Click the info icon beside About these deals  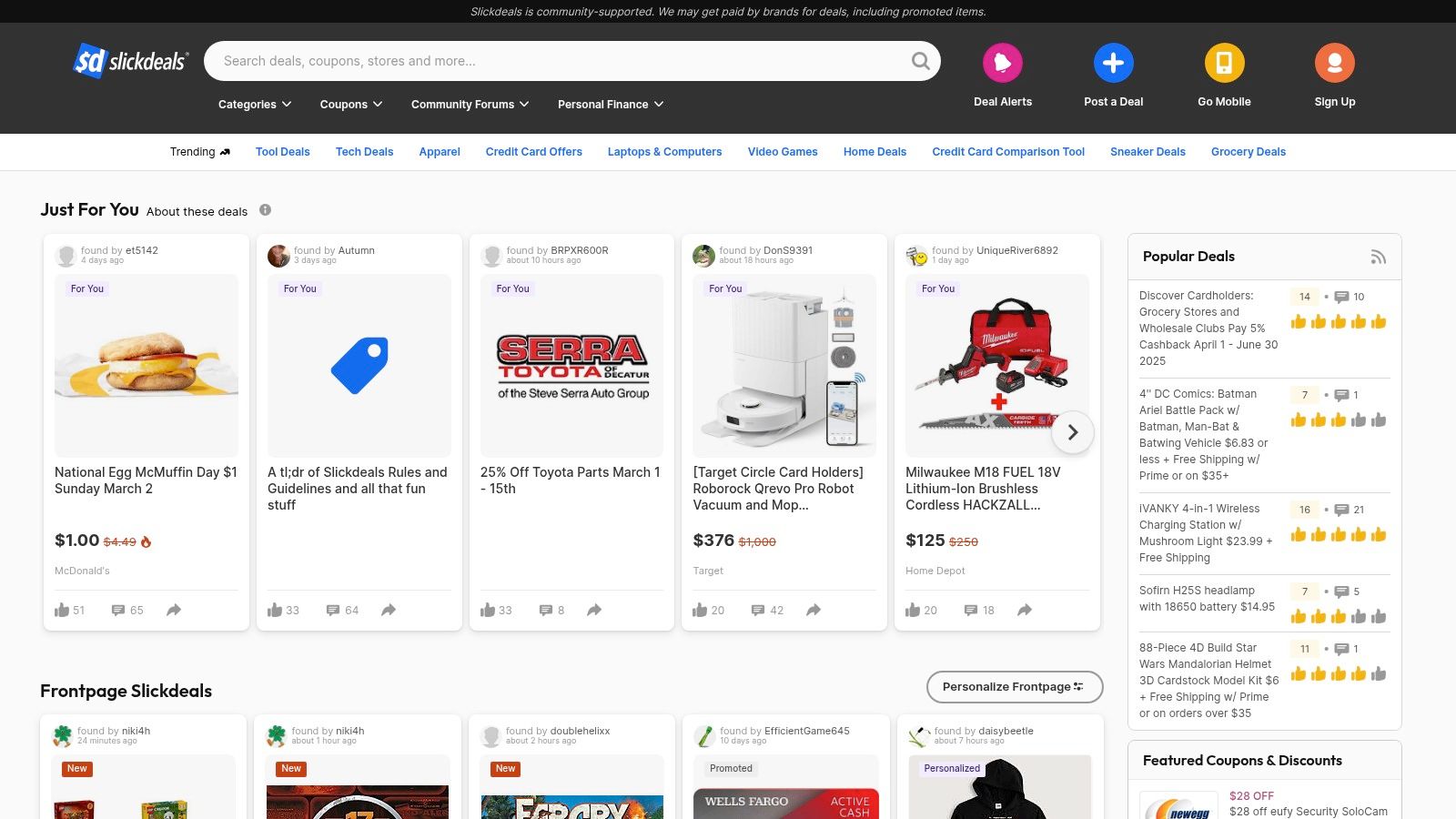tap(265, 210)
